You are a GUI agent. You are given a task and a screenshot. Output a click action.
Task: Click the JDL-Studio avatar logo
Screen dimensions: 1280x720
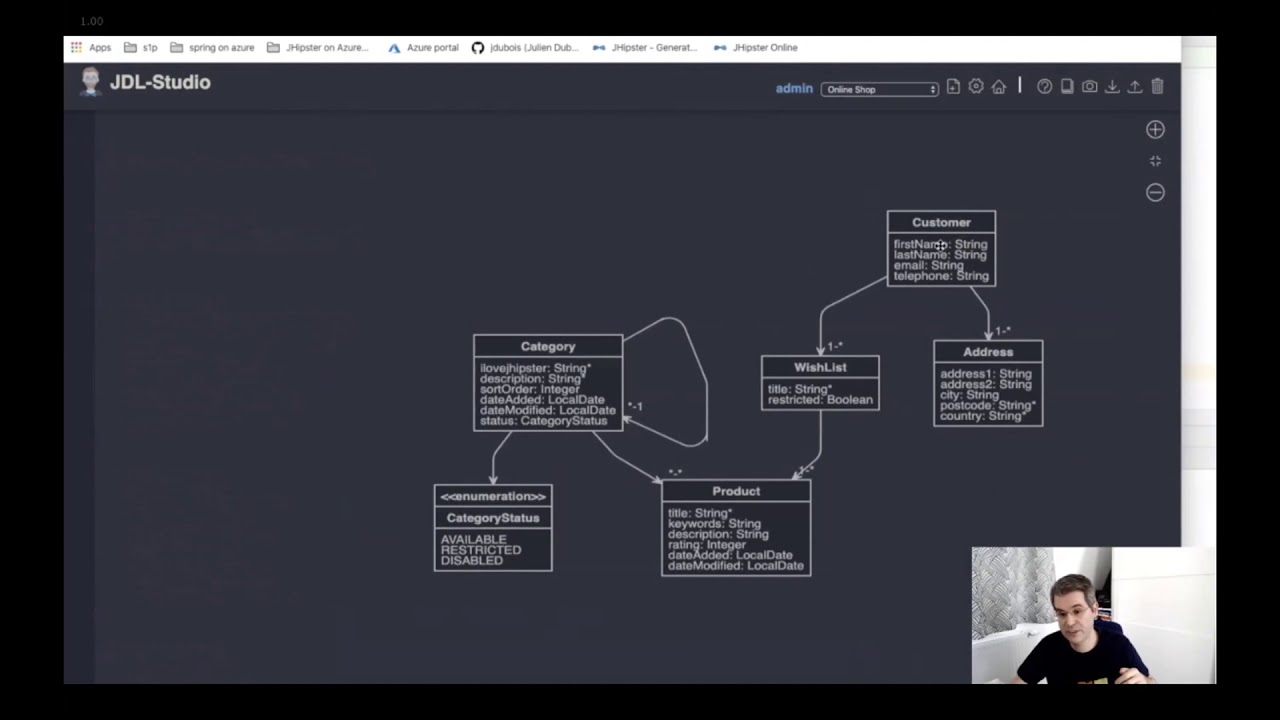point(90,82)
